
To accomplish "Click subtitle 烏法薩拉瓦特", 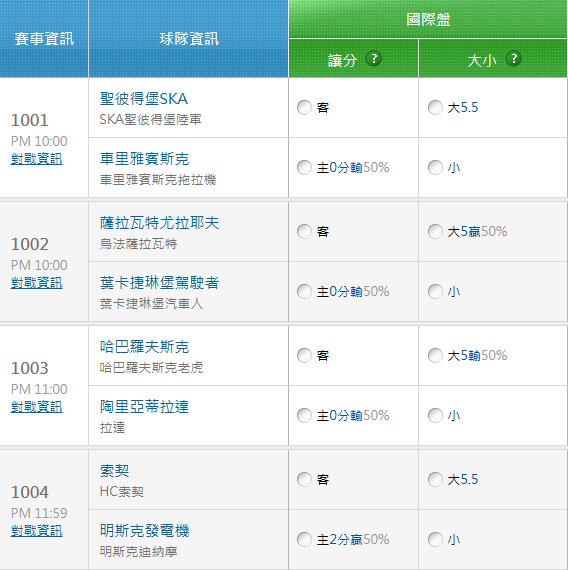I will [x=138, y=244].
